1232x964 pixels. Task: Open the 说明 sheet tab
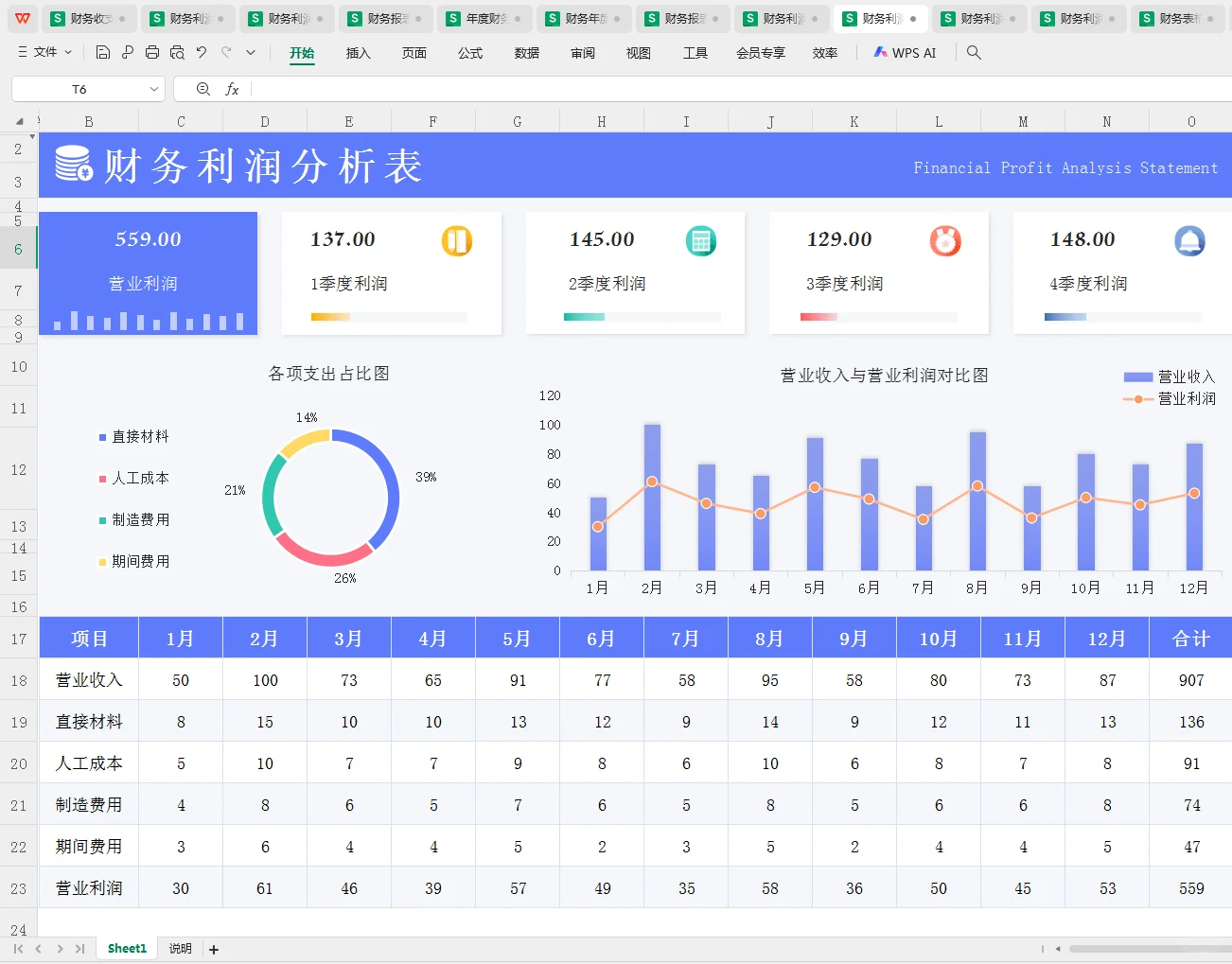(x=180, y=948)
